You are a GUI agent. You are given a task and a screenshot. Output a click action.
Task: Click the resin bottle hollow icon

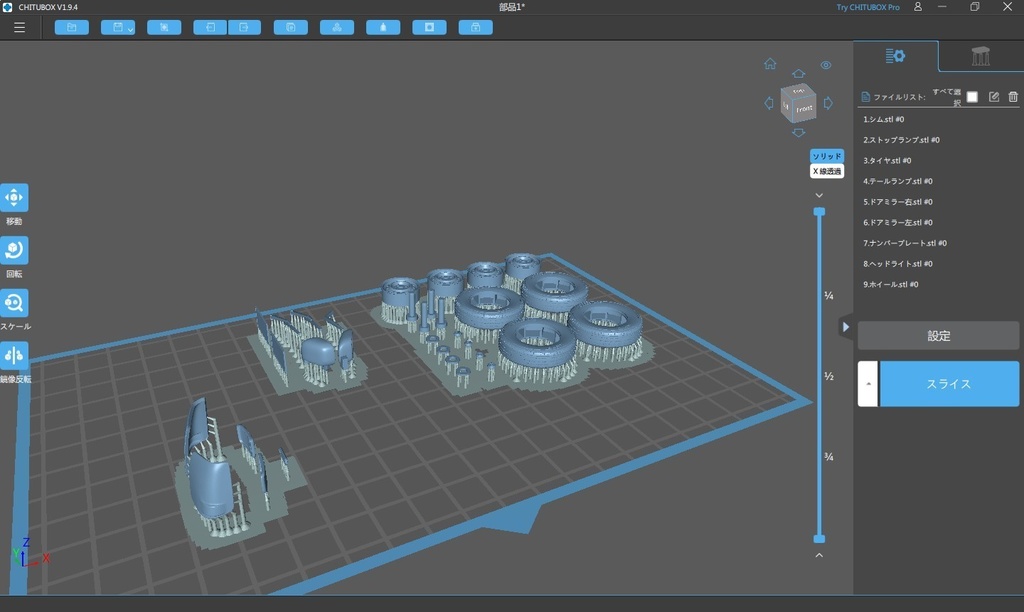383,27
